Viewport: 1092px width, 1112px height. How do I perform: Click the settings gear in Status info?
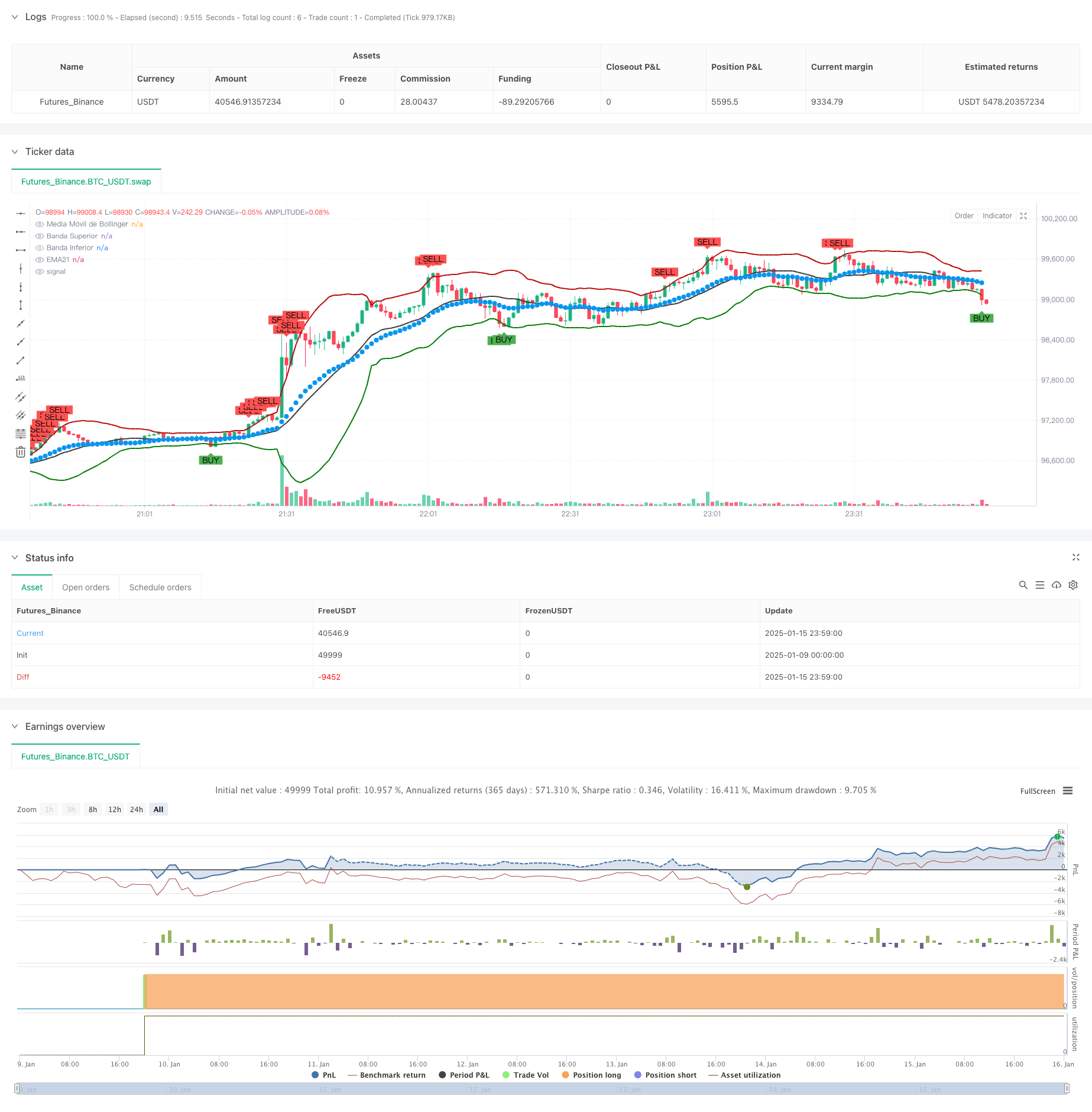point(1073,585)
